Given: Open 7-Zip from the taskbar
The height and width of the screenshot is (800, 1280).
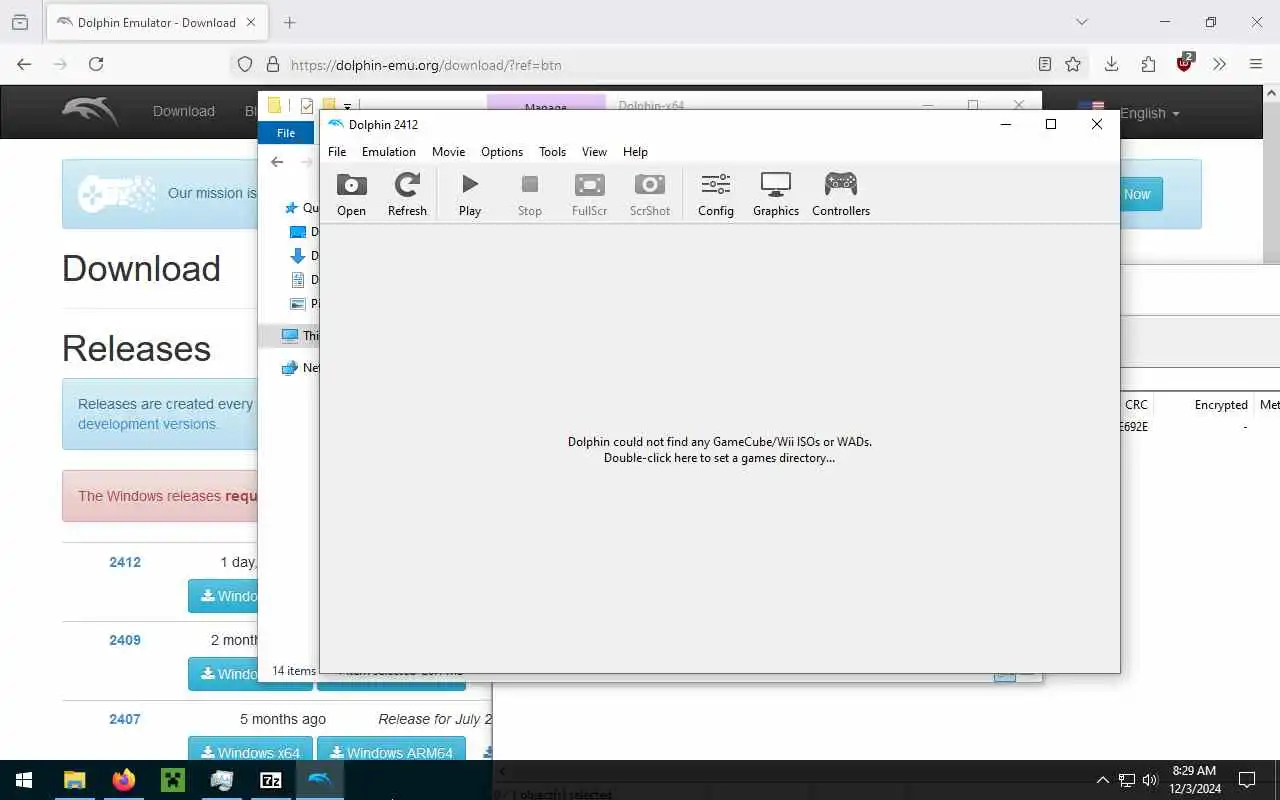Looking at the screenshot, I should pyautogui.click(x=270, y=780).
